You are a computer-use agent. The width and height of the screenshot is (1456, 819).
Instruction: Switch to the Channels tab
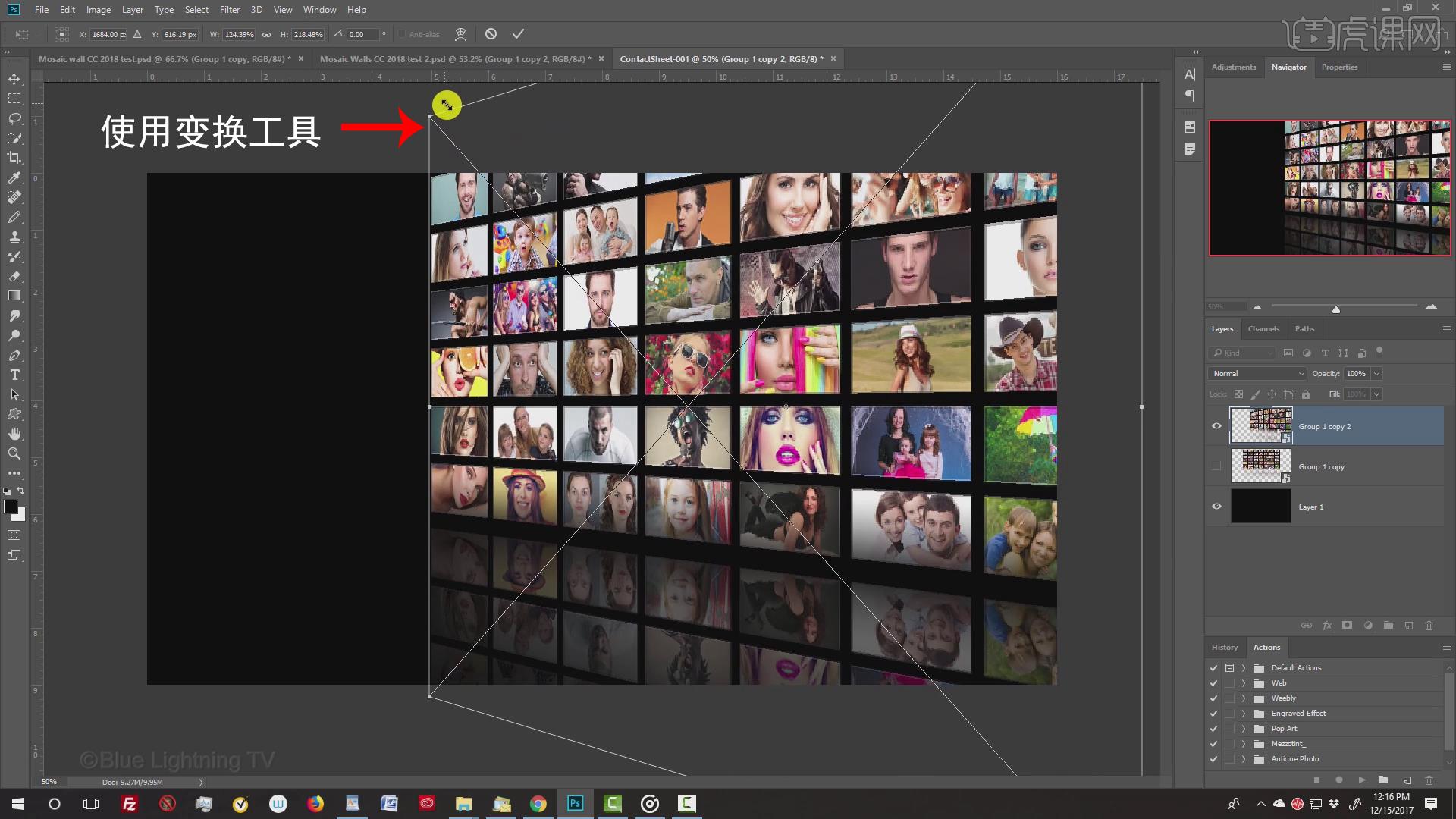[1263, 329]
